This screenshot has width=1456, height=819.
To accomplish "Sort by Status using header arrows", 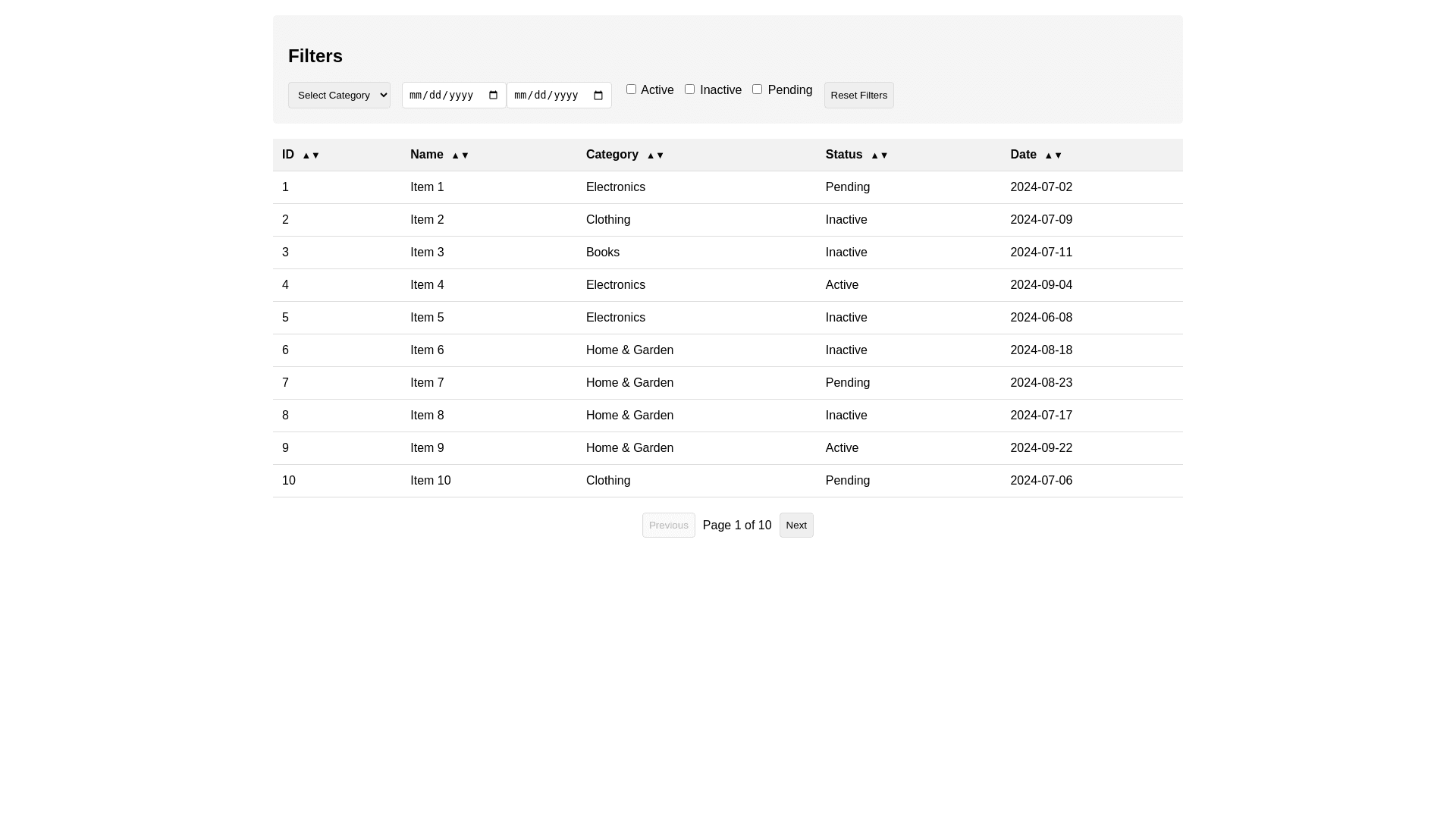I will tap(879, 155).
